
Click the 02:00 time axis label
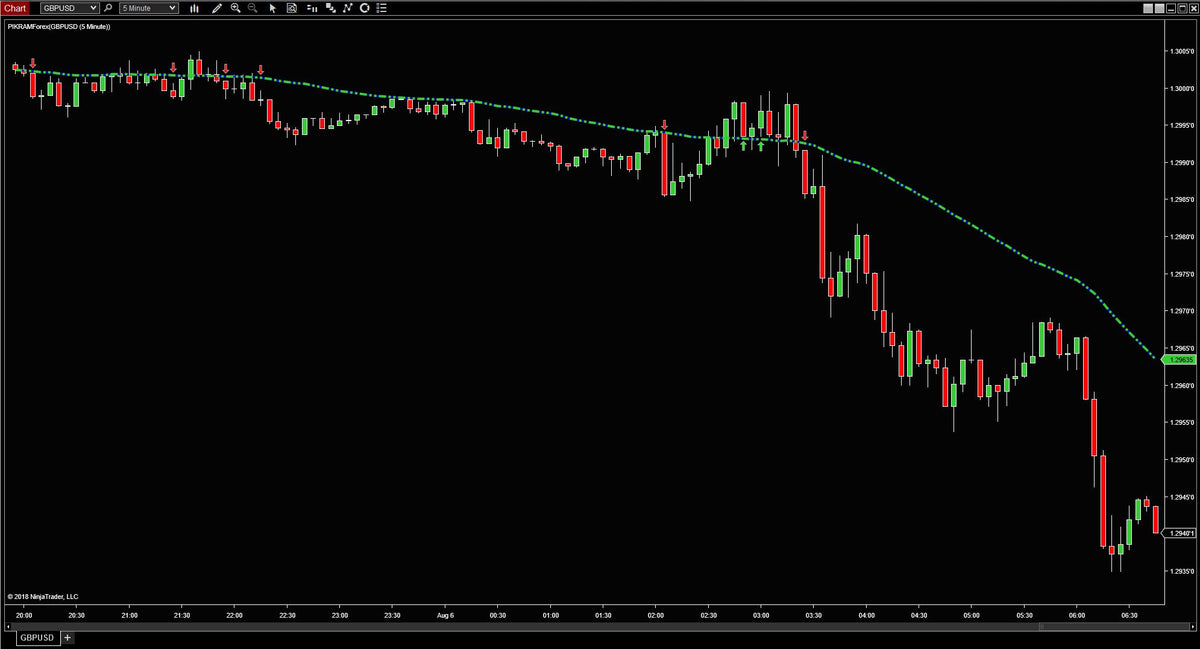click(656, 615)
